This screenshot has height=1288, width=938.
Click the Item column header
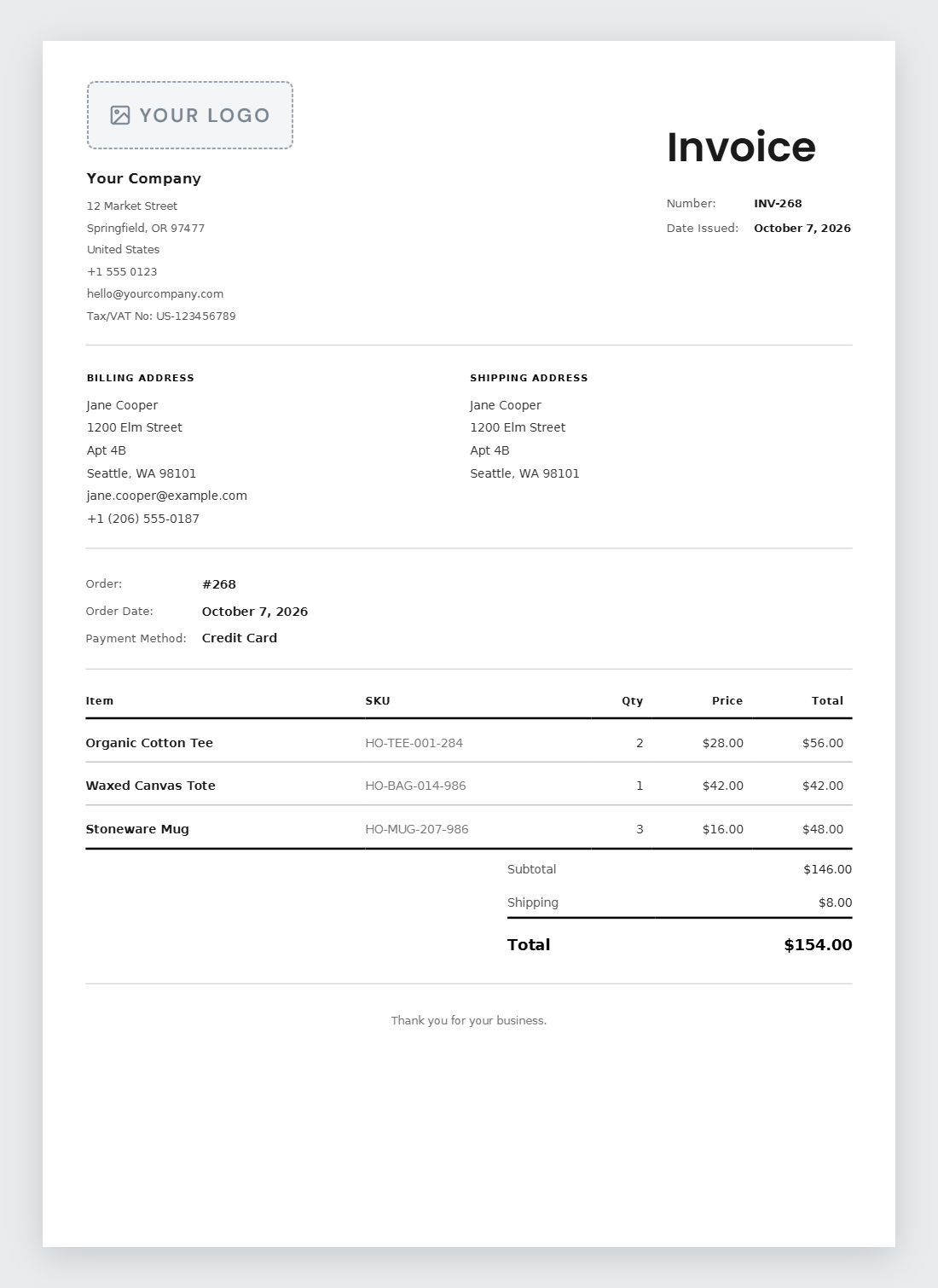pos(100,701)
